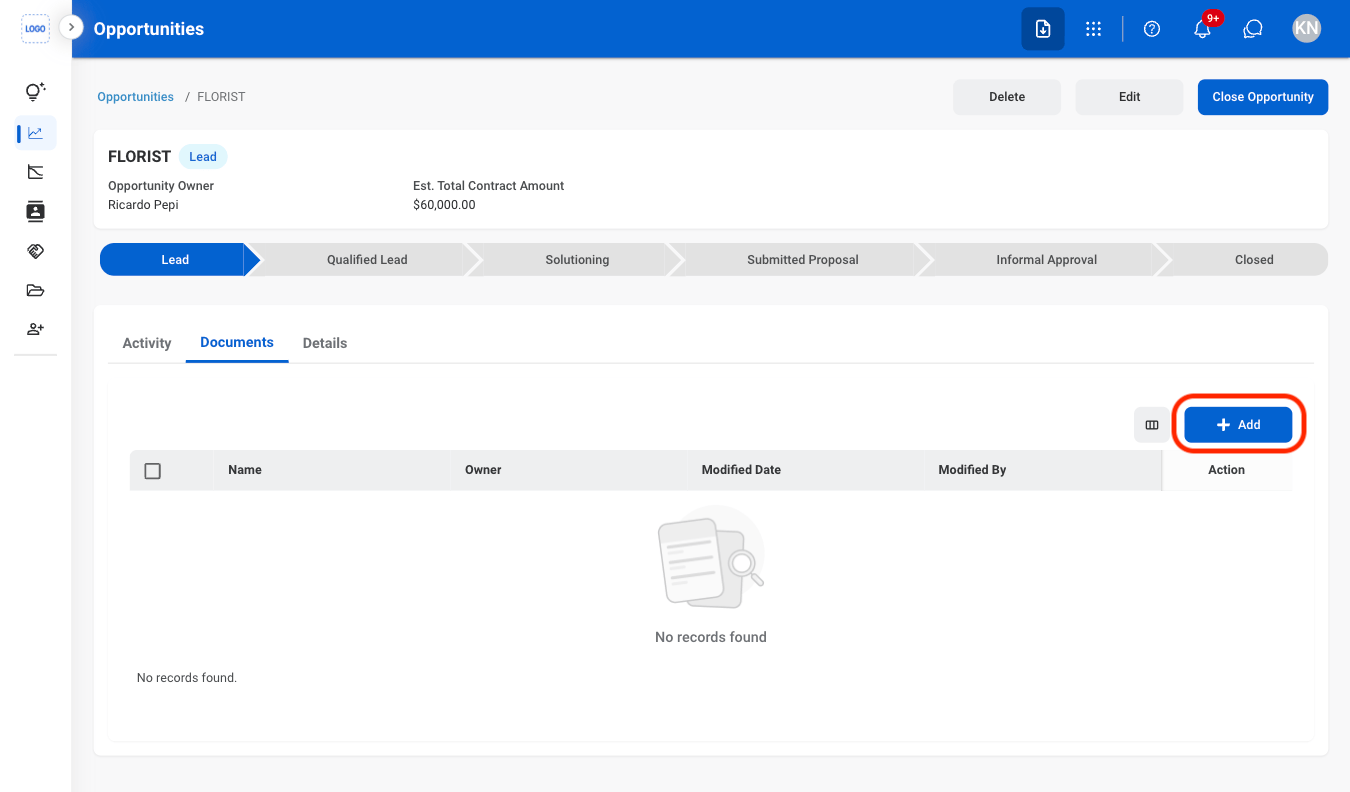Screen dimensions: 1350x792
Task: Click the Ricardo Pepi owner name
Action: pos(142,205)
